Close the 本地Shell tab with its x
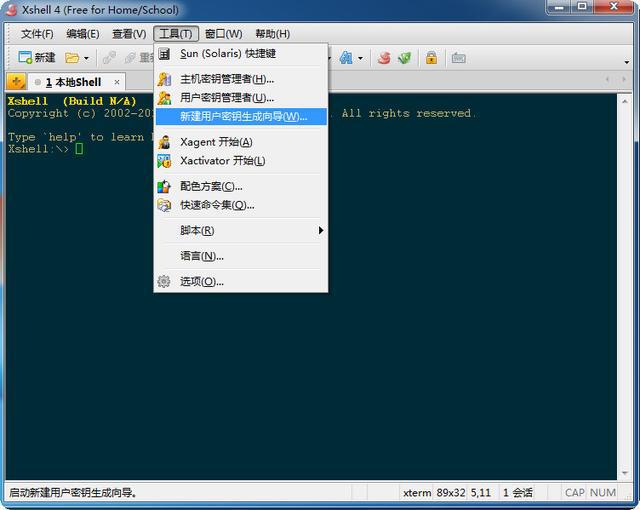640x510 pixels. click(x=117, y=82)
